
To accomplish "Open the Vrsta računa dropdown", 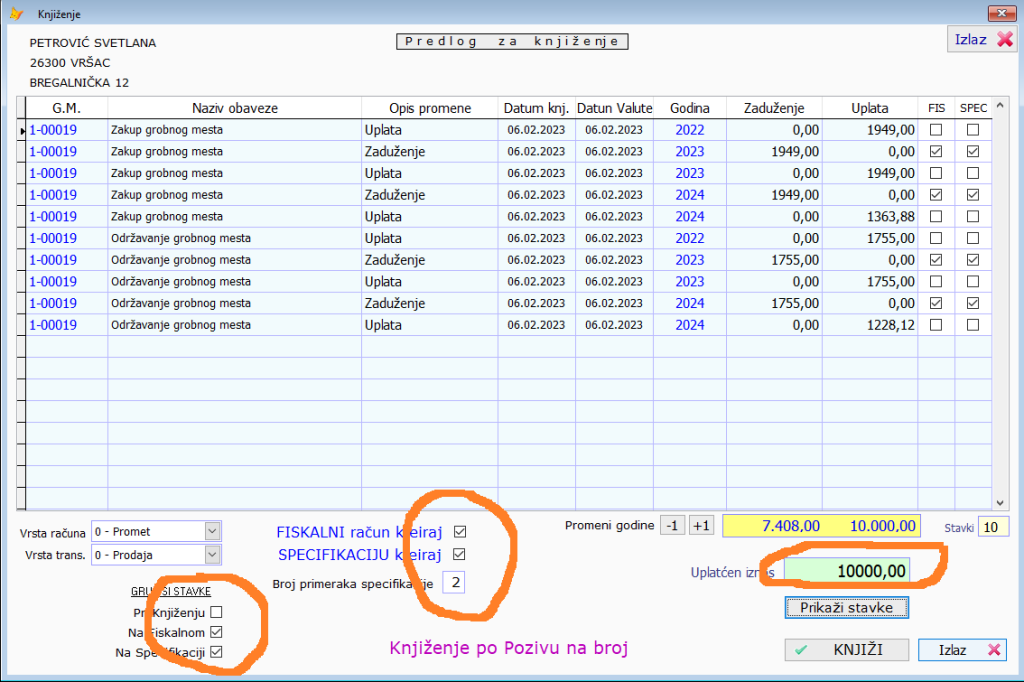I will coord(212,531).
